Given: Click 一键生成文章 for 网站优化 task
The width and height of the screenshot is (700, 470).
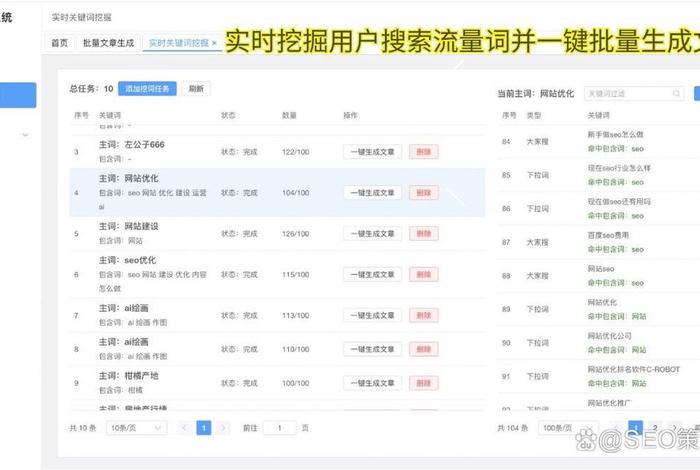Looking at the screenshot, I should pos(372,193).
